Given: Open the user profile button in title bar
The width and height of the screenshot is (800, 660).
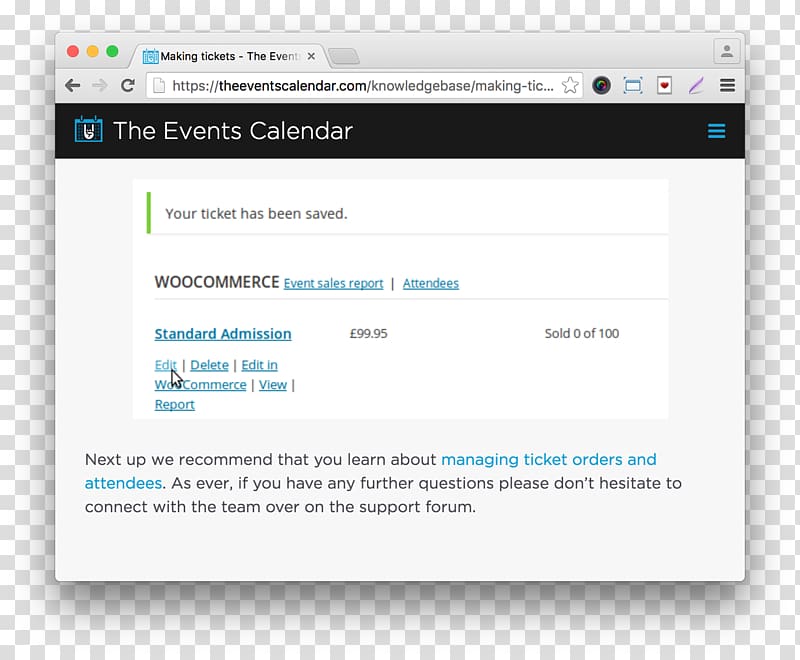Looking at the screenshot, I should [727, 52].
